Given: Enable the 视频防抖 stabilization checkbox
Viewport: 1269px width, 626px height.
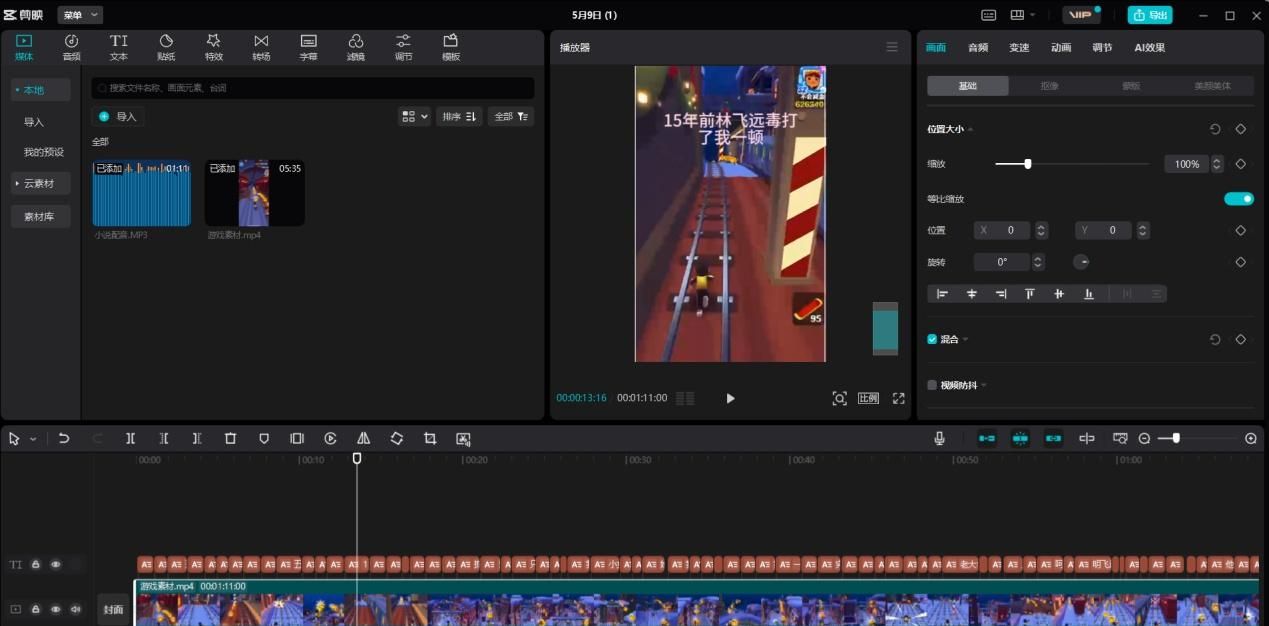Looking at the screenshot, I should pyautogui.click(x=932, y=385).
